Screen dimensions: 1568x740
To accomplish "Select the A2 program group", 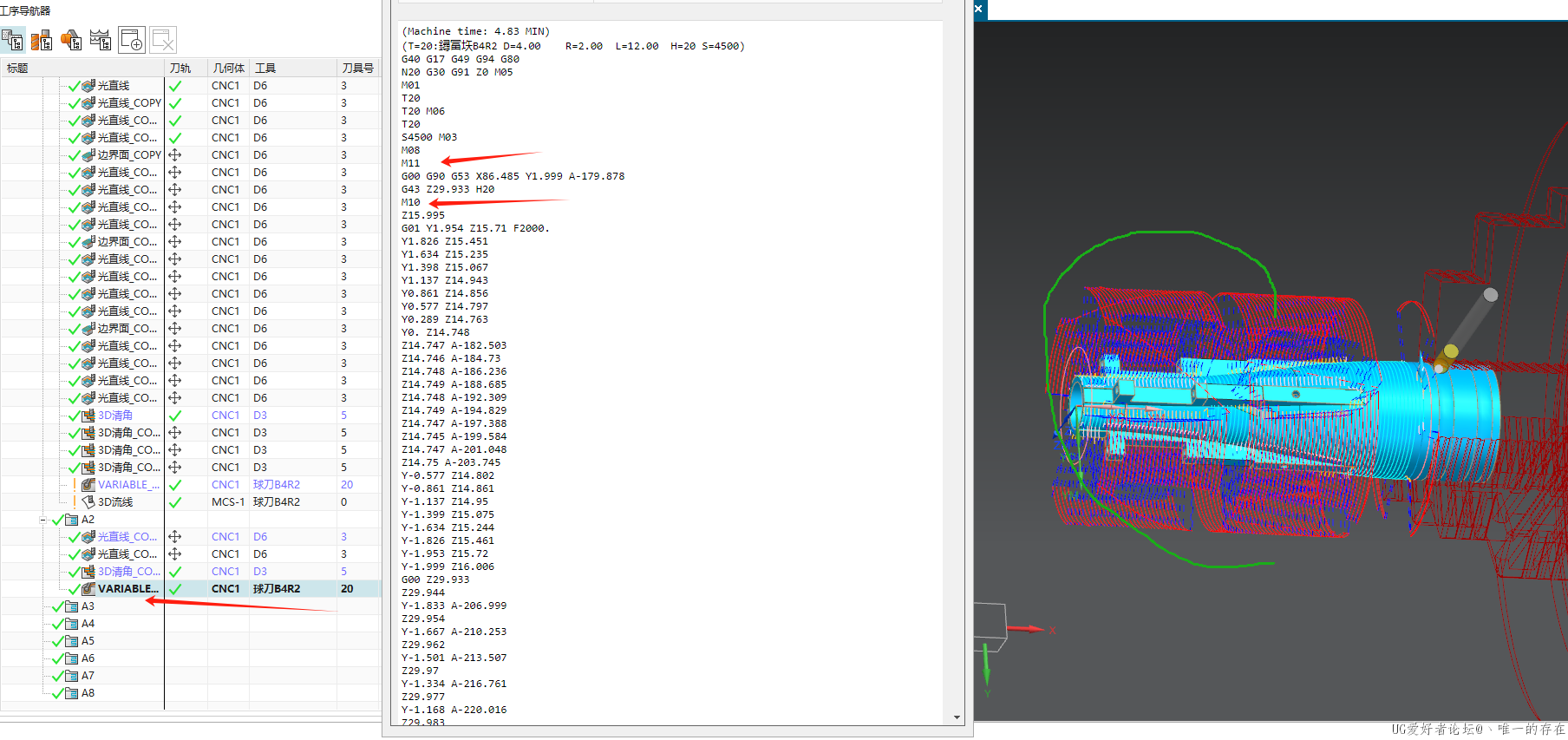I will click(88, 520).
